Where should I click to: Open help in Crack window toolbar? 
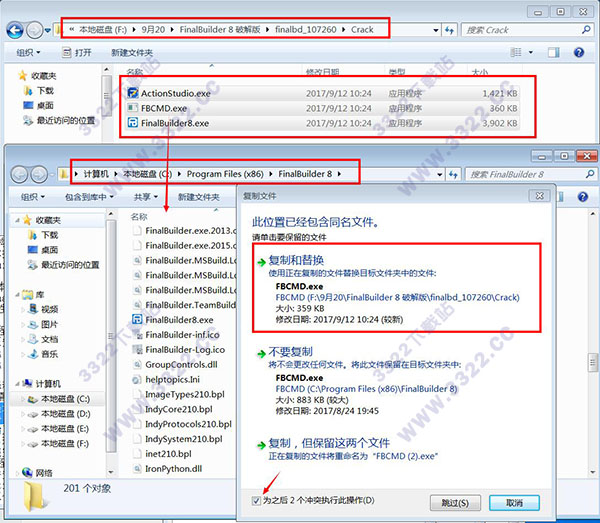[579, 52]
